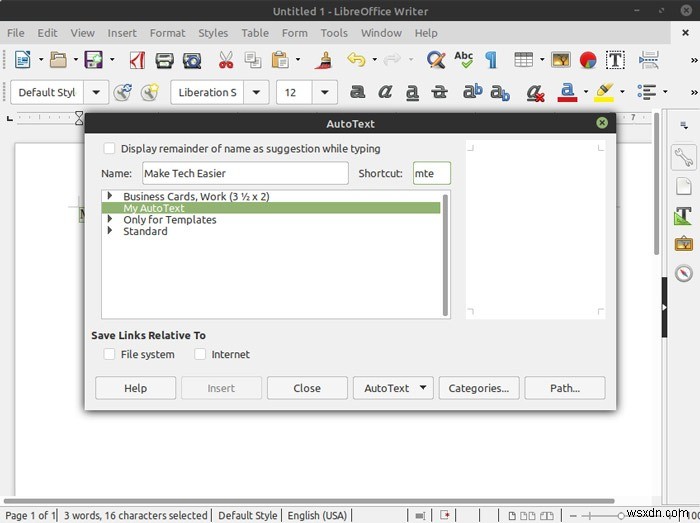Open the AutoText dropdown button

393,388
